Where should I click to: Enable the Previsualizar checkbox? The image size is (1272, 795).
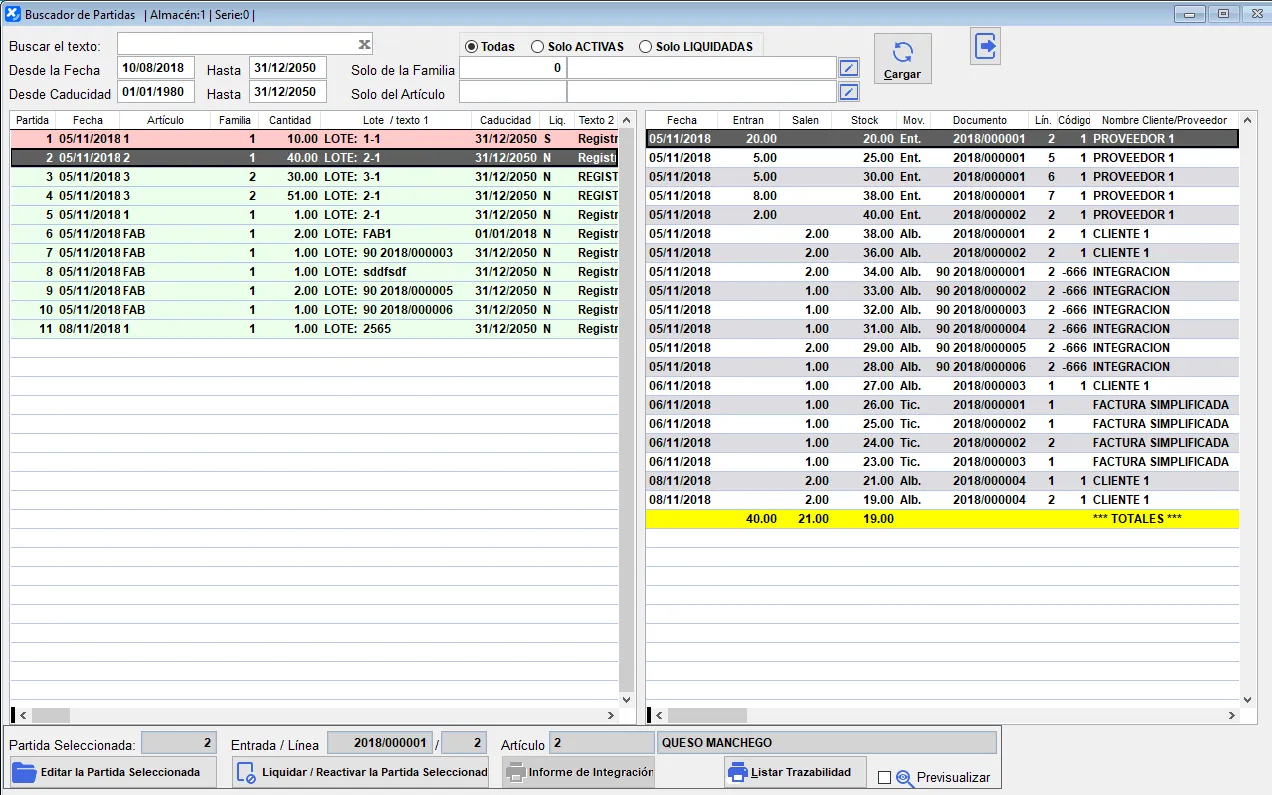point(884,778)
